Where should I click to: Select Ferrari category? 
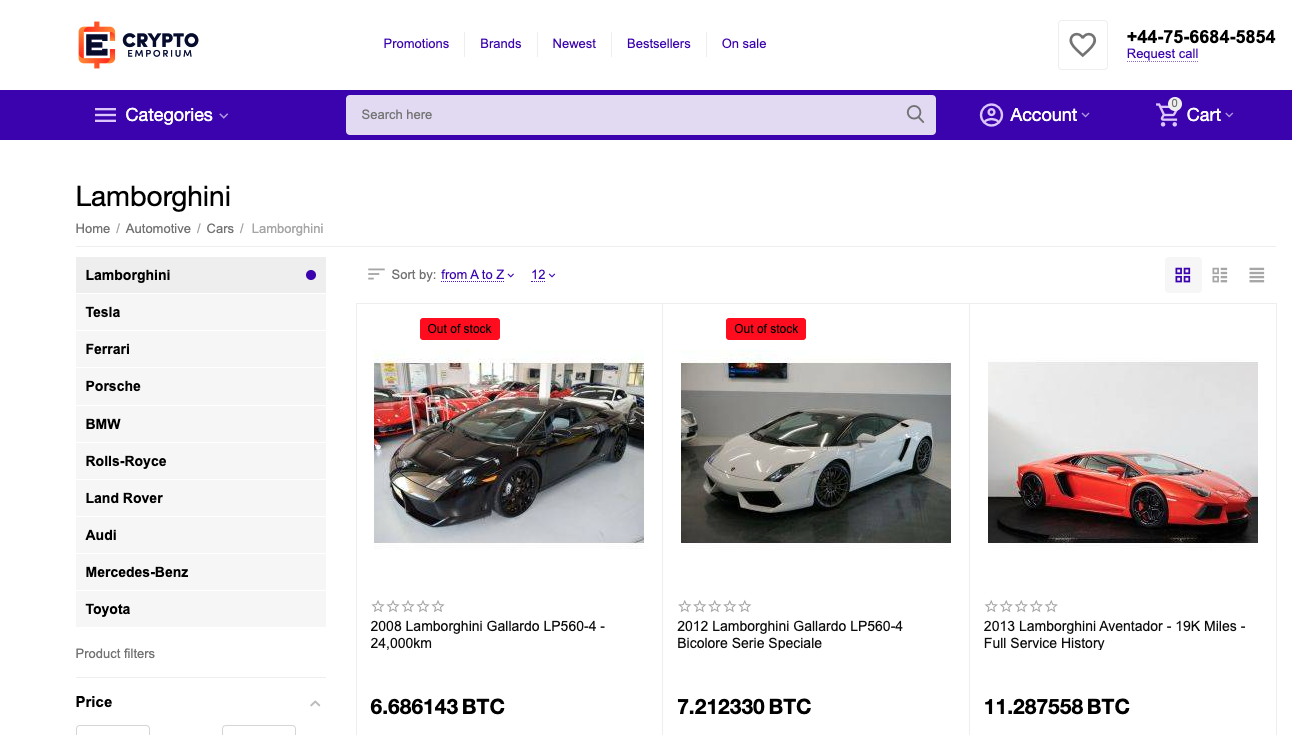click(201, 349)
